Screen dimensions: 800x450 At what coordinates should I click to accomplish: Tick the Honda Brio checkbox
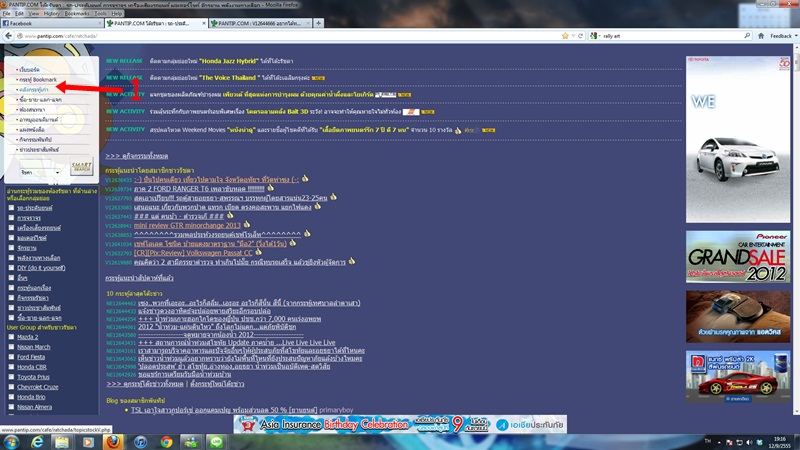point(11,397)
